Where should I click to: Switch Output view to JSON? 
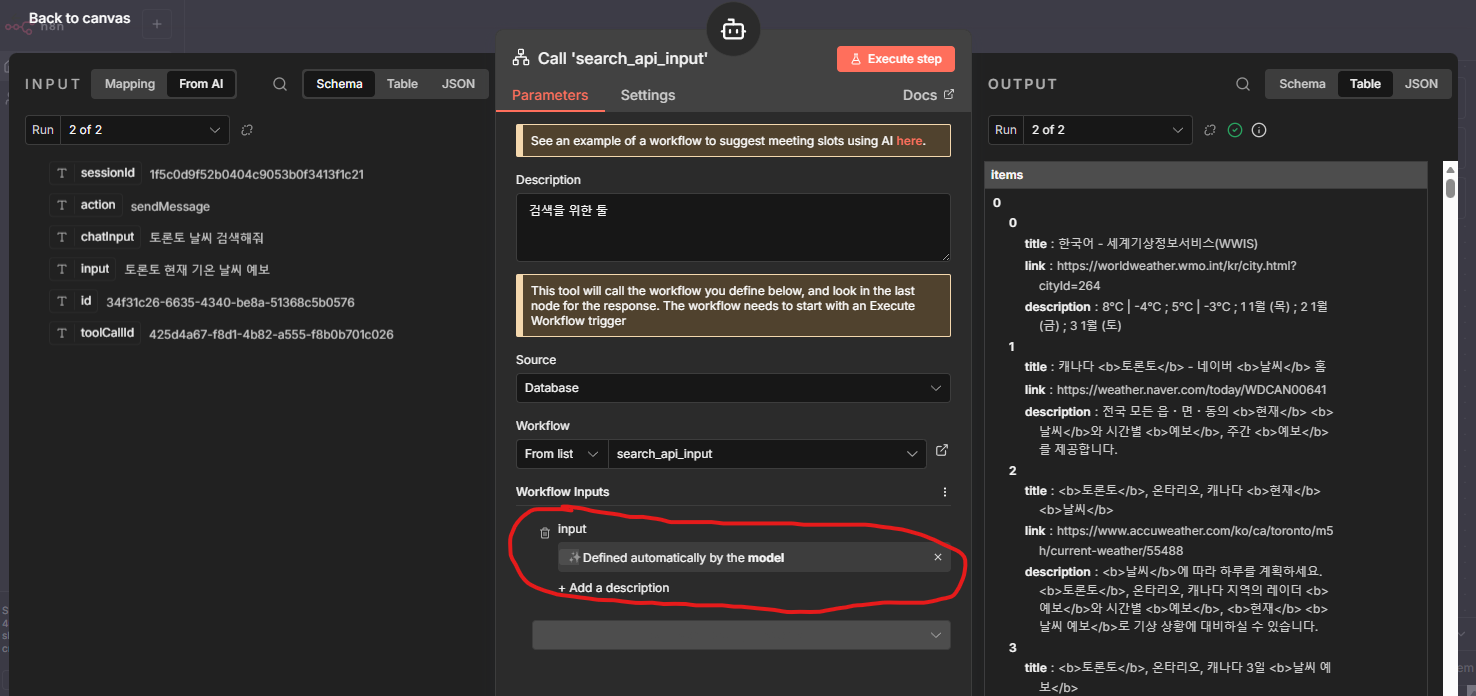click(1421, 84)
